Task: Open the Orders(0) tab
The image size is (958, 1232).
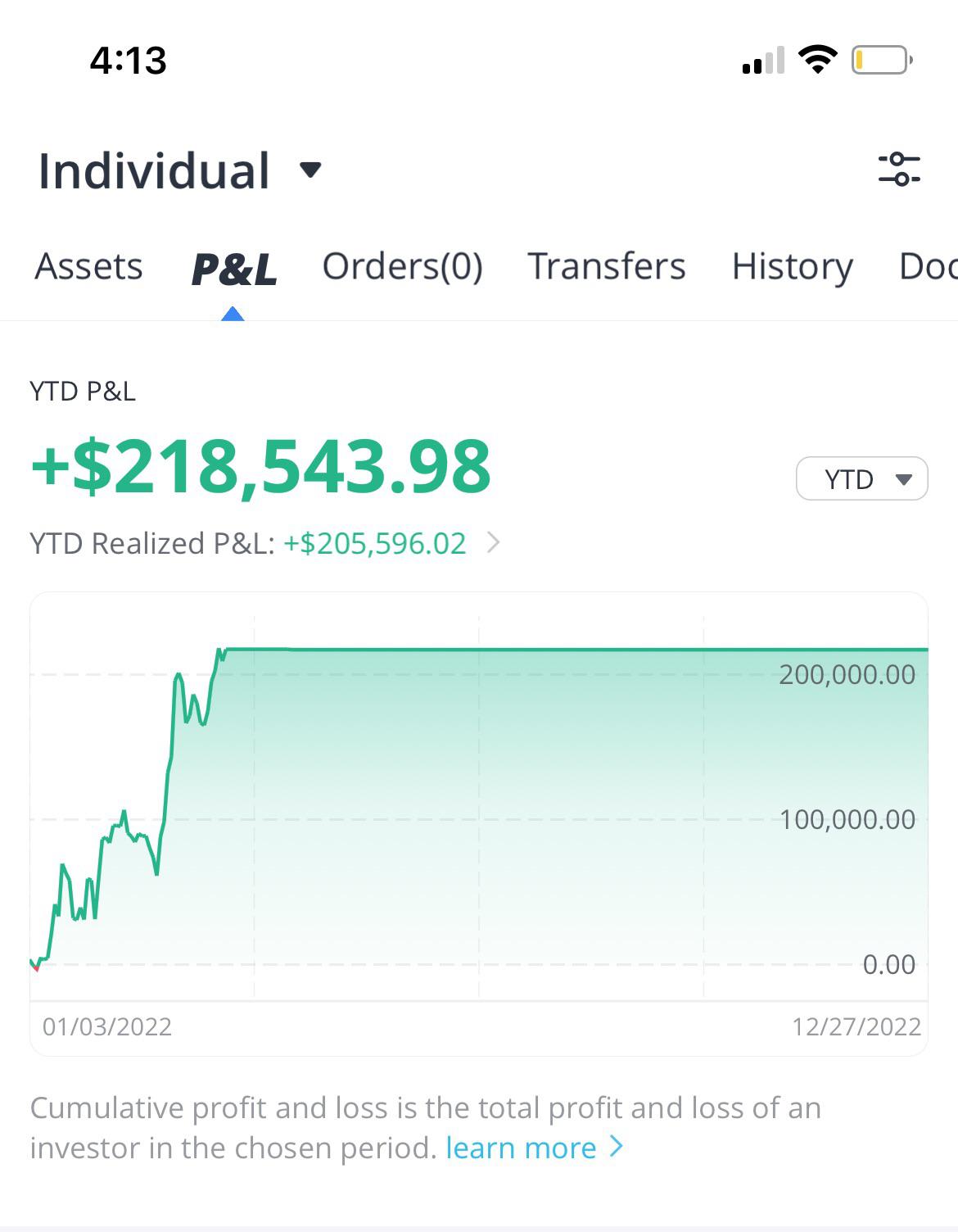Action: pyautogui.click(x=402, y=267)
